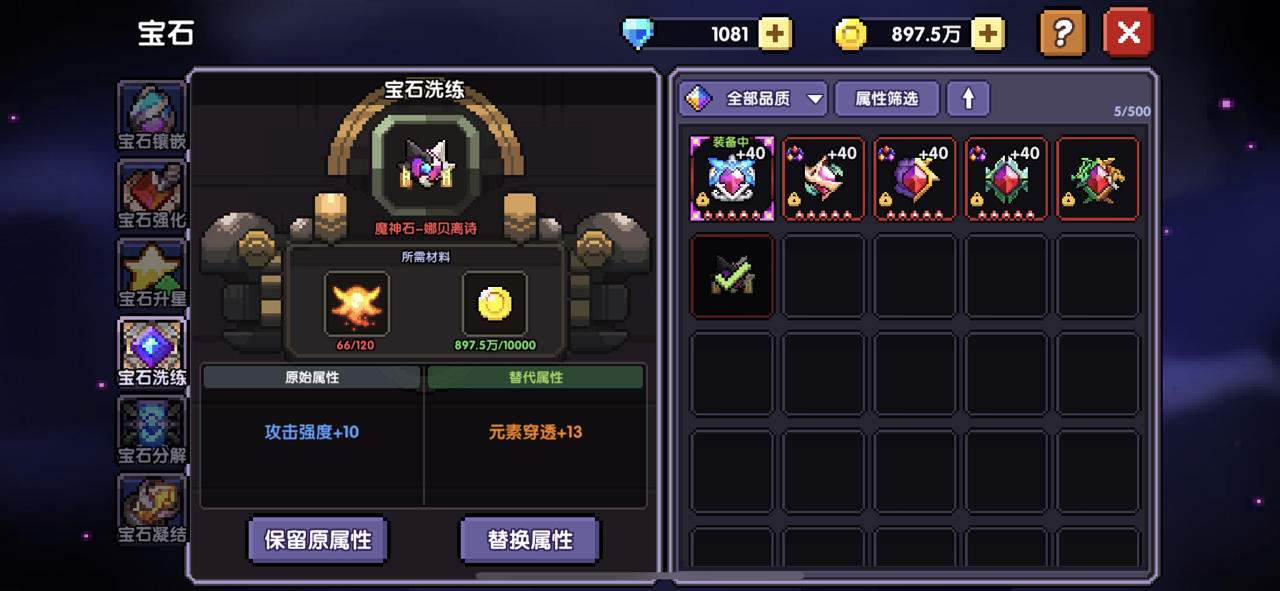Open the 属性筛选 attribute filter

tap(887, 98)
